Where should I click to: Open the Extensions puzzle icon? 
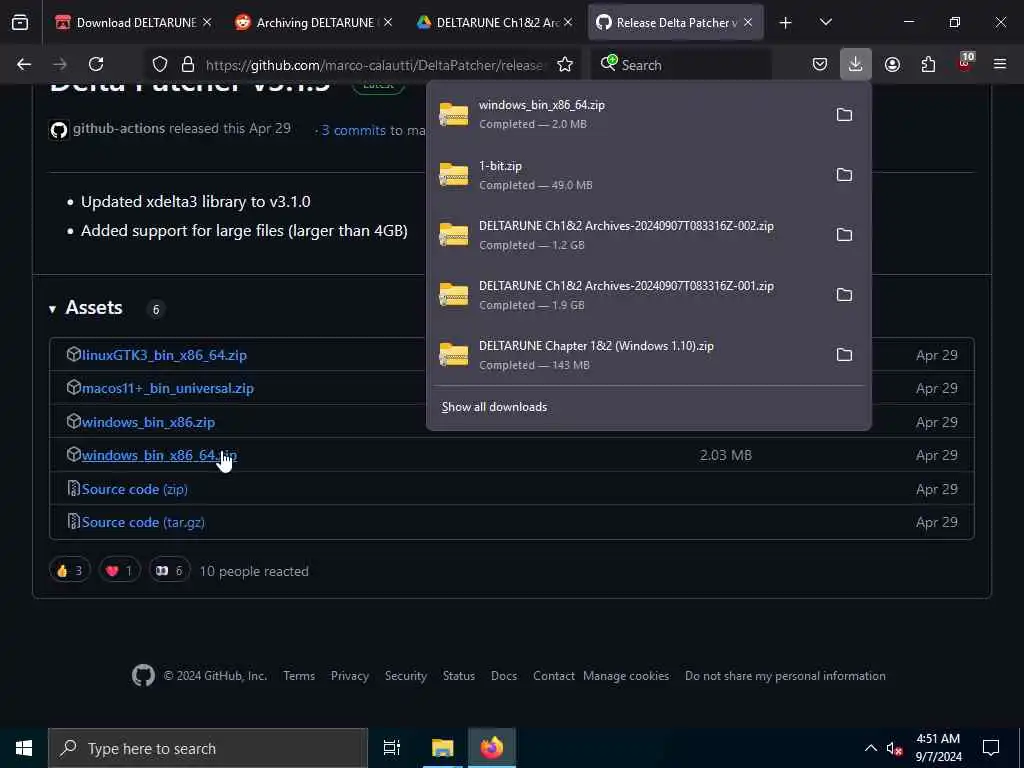[928, 65]
